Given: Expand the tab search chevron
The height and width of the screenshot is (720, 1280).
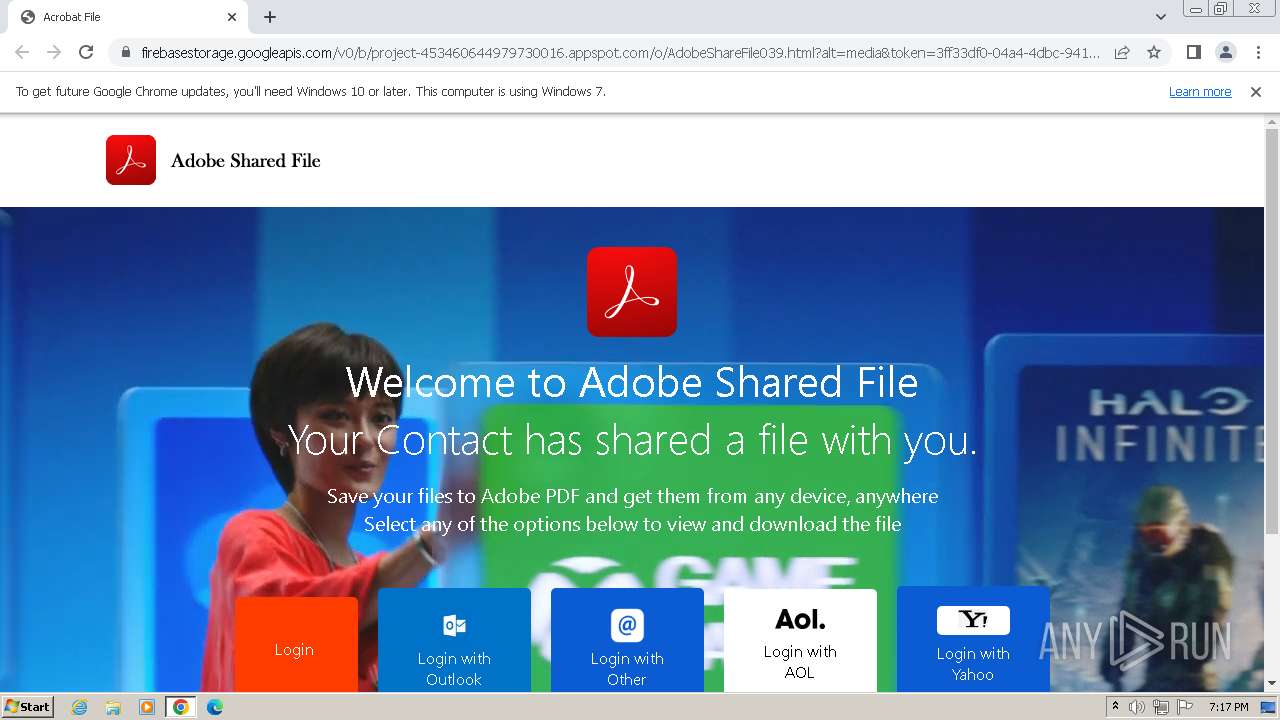Looking at the screenshot, I should point(1160,17).
